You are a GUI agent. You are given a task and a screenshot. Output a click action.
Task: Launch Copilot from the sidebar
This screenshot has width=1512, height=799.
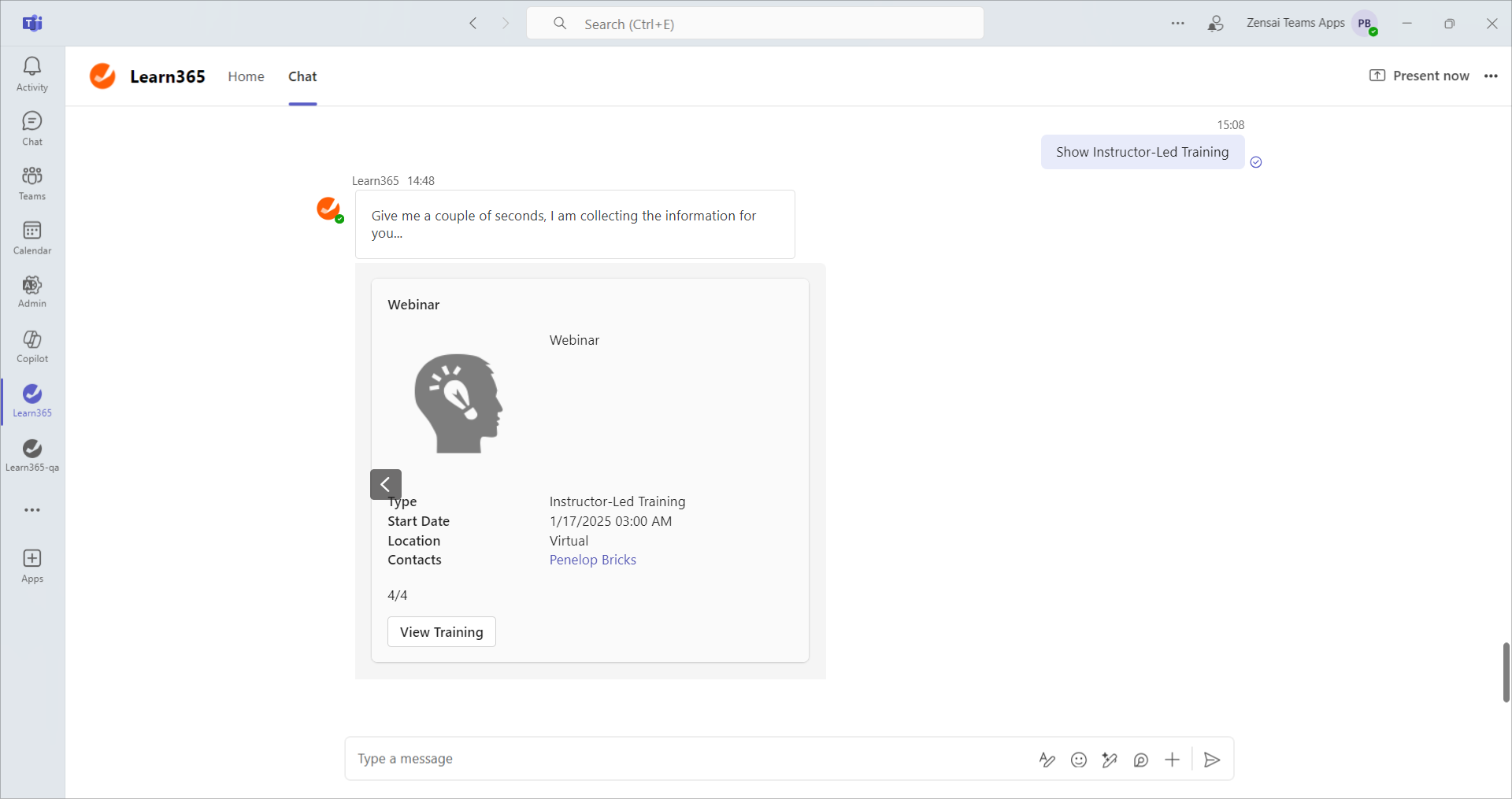(x=32, y=346)
